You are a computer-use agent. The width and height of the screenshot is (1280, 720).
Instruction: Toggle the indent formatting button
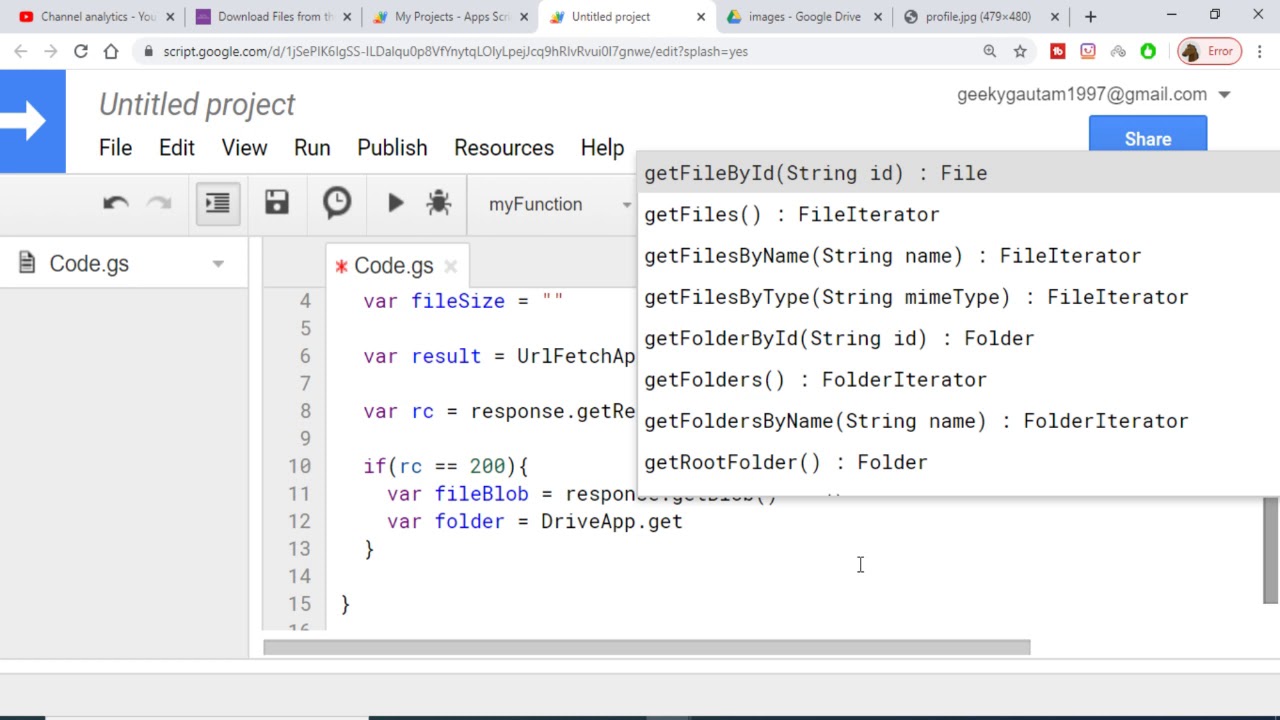217,204
